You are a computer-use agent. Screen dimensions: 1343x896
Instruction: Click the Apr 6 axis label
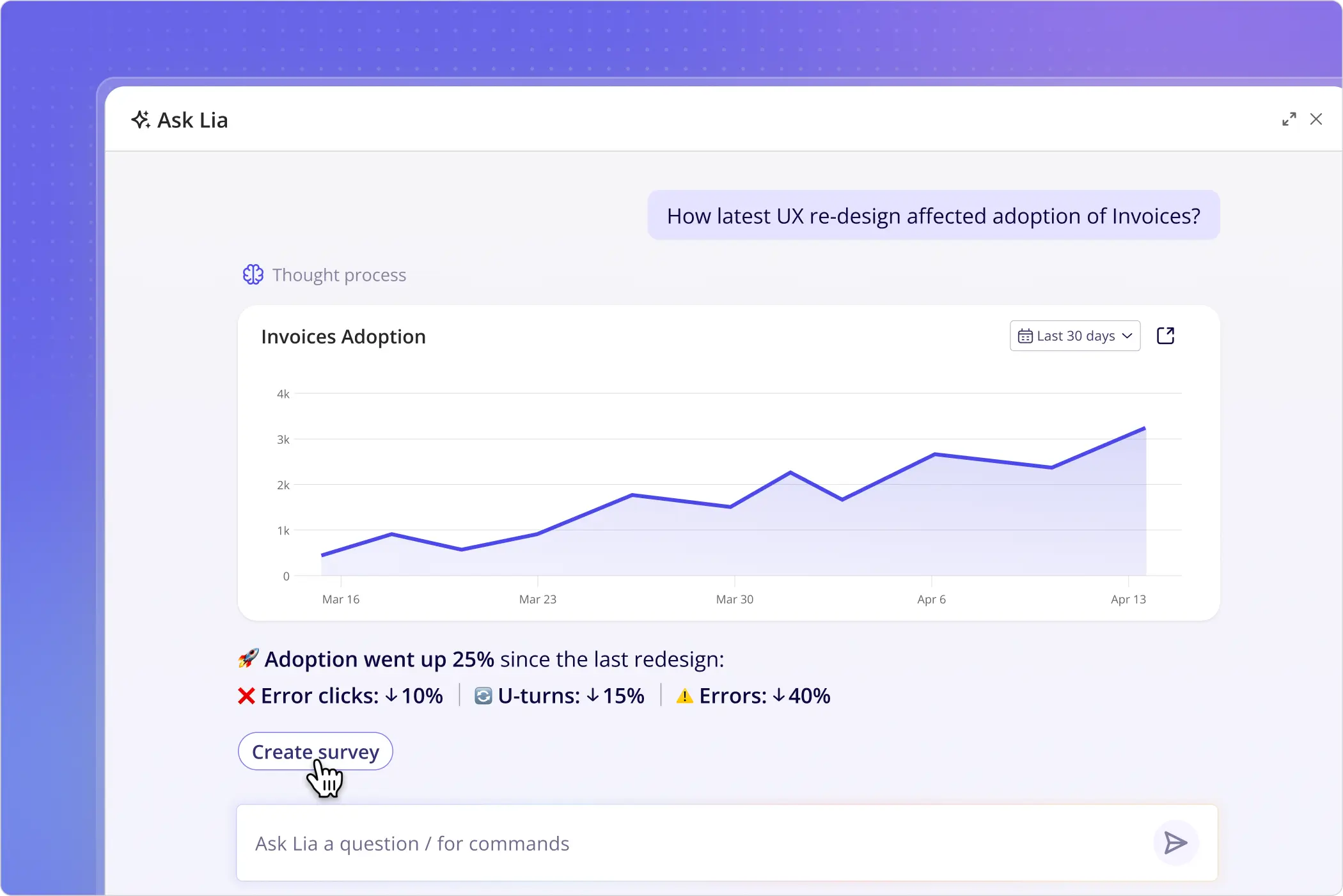931,599
